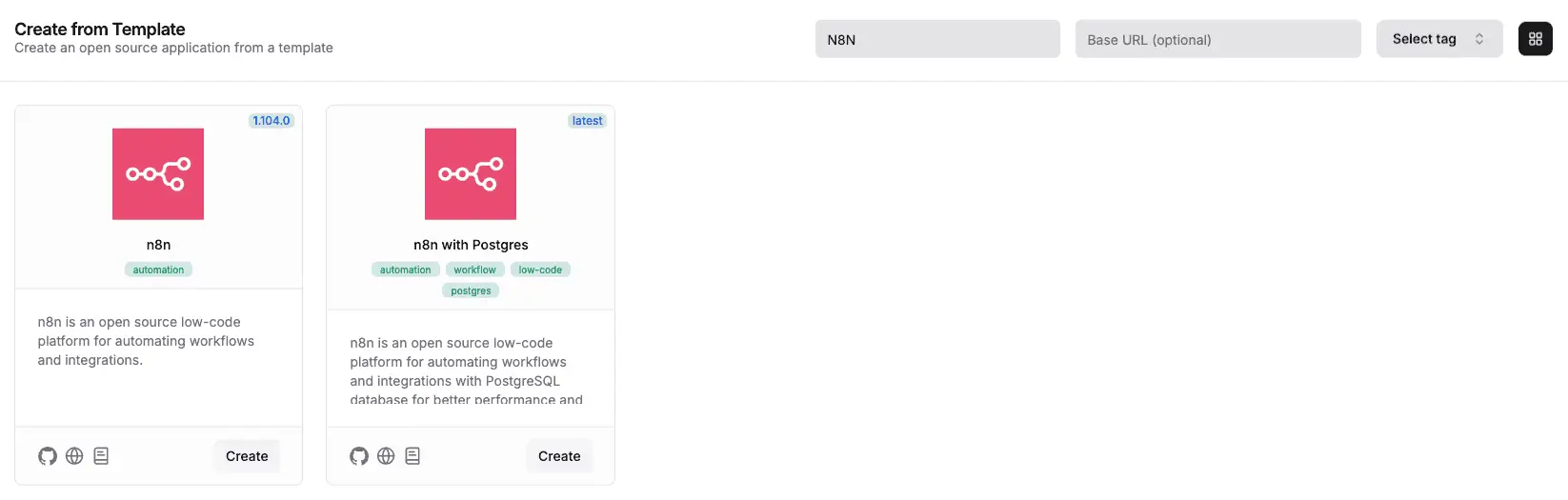Create the n8n template
This screenshot has height=500, width=1568.
[x=247, y=456]
